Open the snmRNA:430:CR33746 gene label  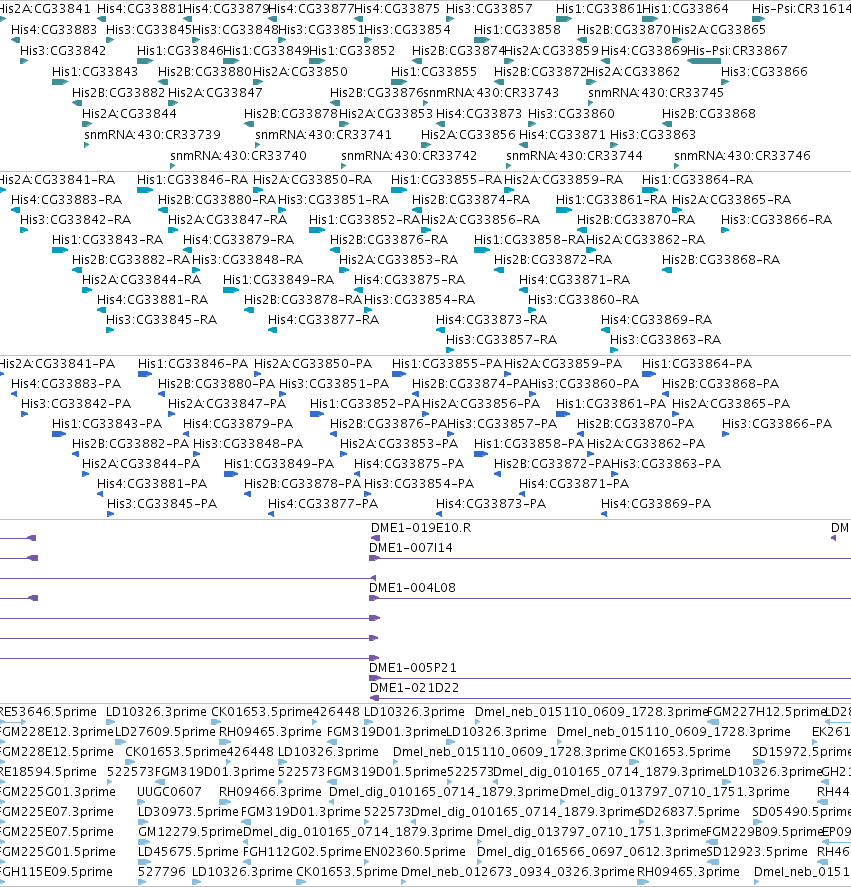pos(742,156)
